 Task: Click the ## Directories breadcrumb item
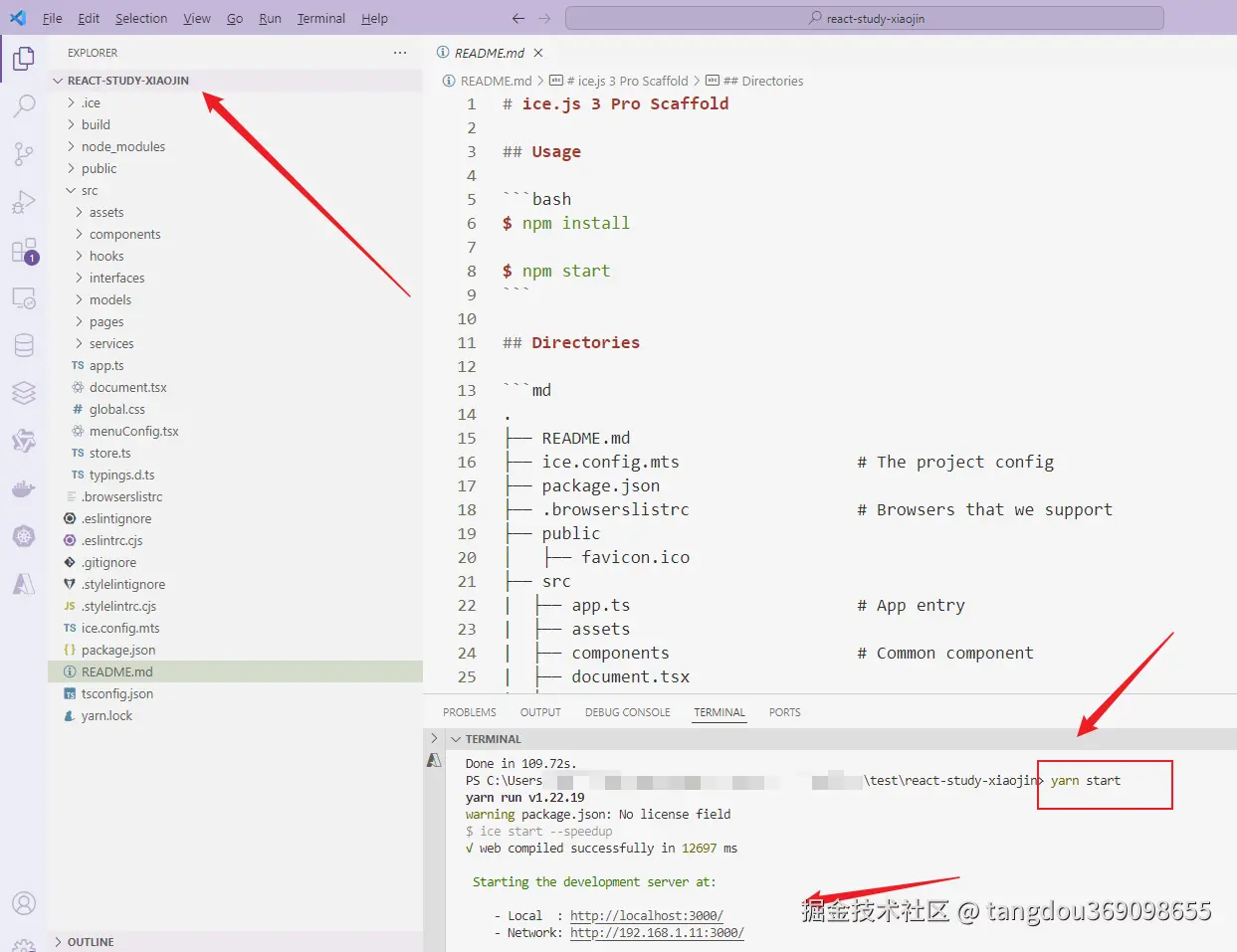[x=754, y=81]
